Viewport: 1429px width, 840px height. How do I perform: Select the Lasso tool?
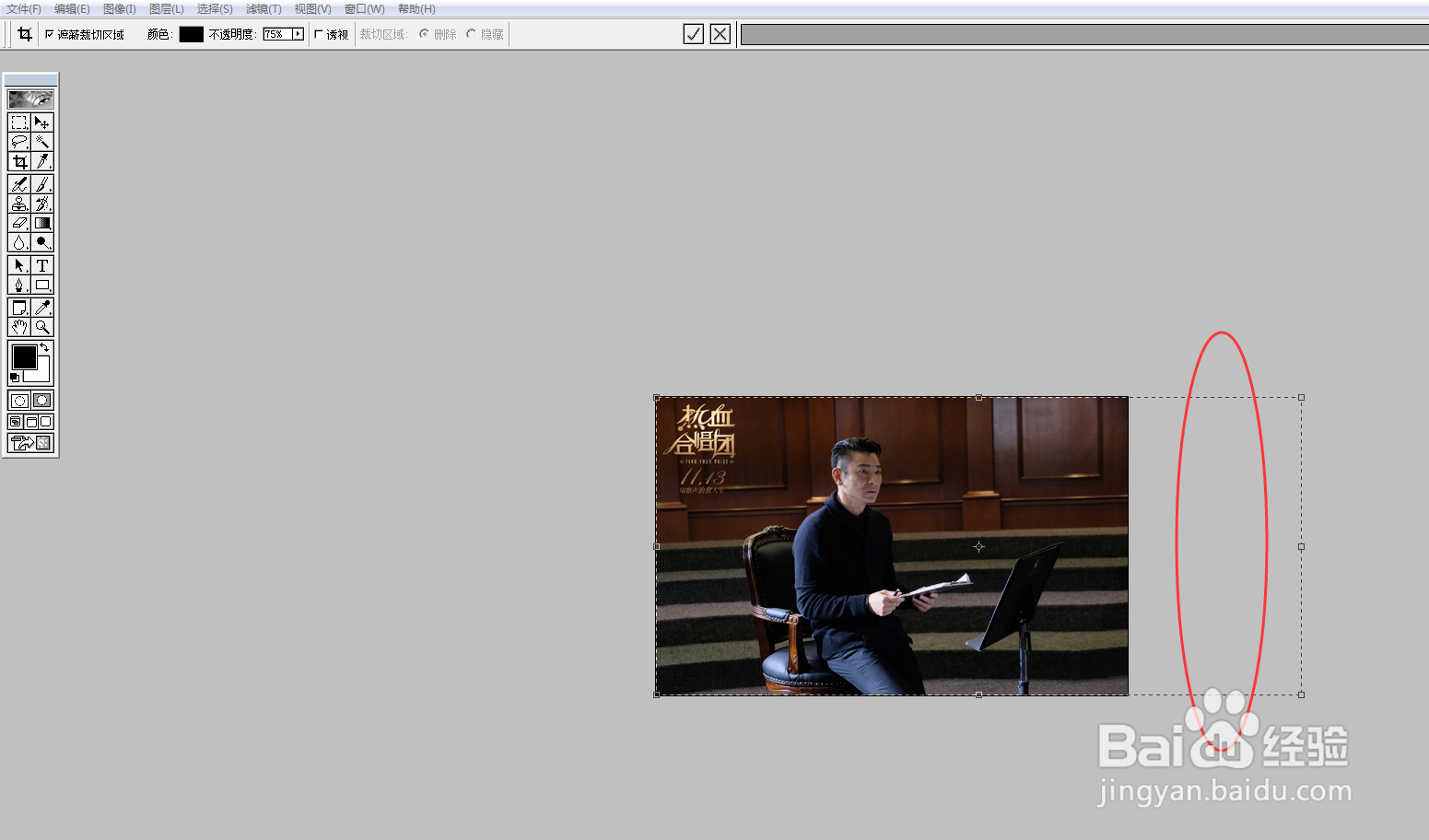[19, 142]
